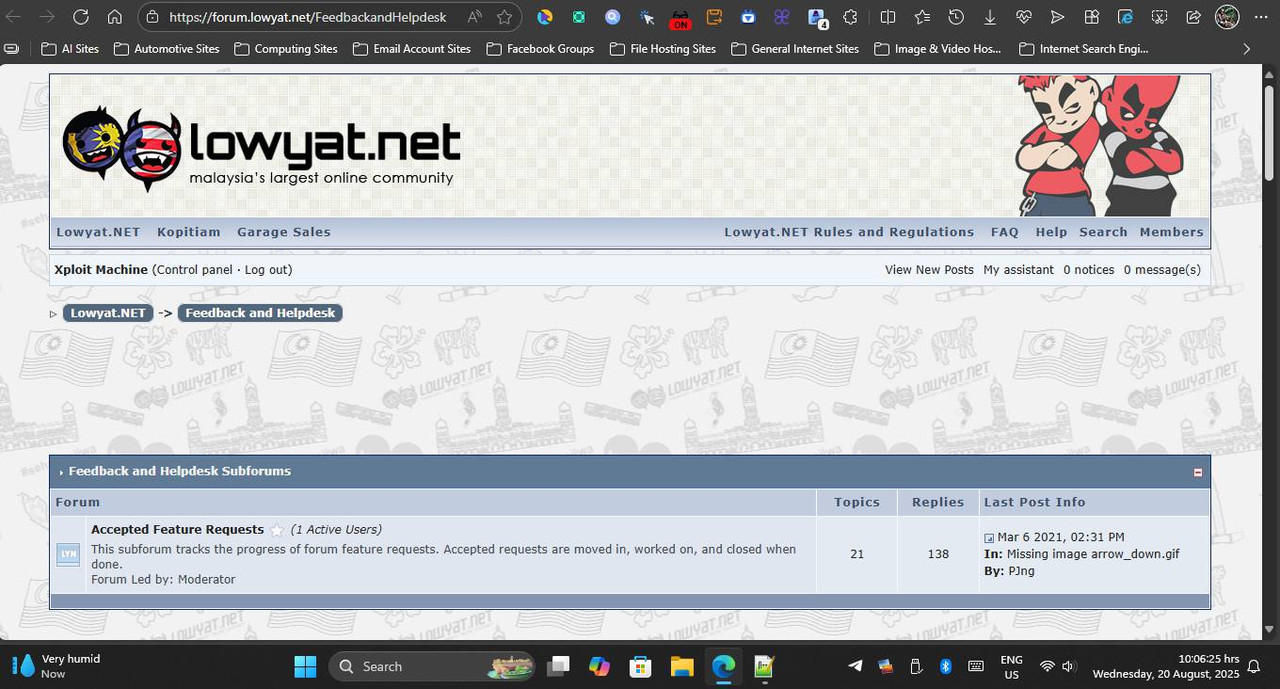Open Members nav item
This screenshot has height=689, width=1280.
[1171, 232]
